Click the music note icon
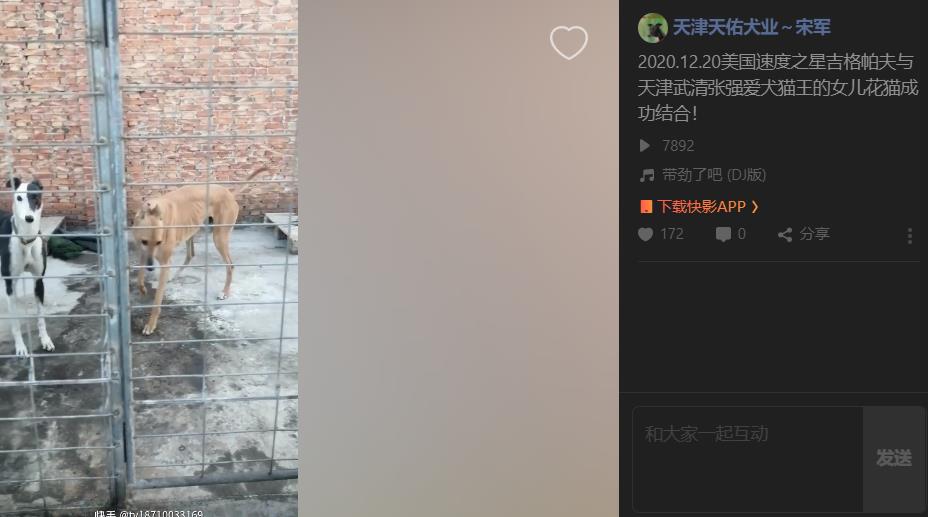This screenshot has width=928, height=517. click(647, 175)
